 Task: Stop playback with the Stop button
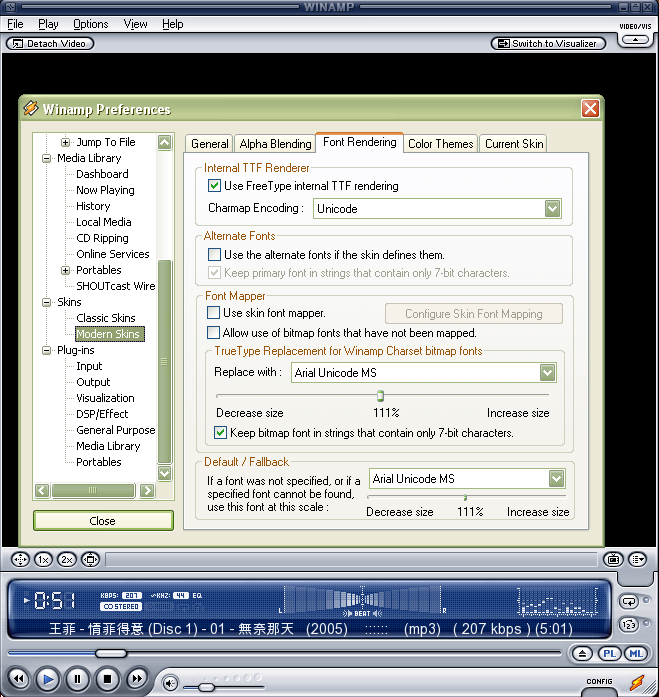click(x=107, y=679)
